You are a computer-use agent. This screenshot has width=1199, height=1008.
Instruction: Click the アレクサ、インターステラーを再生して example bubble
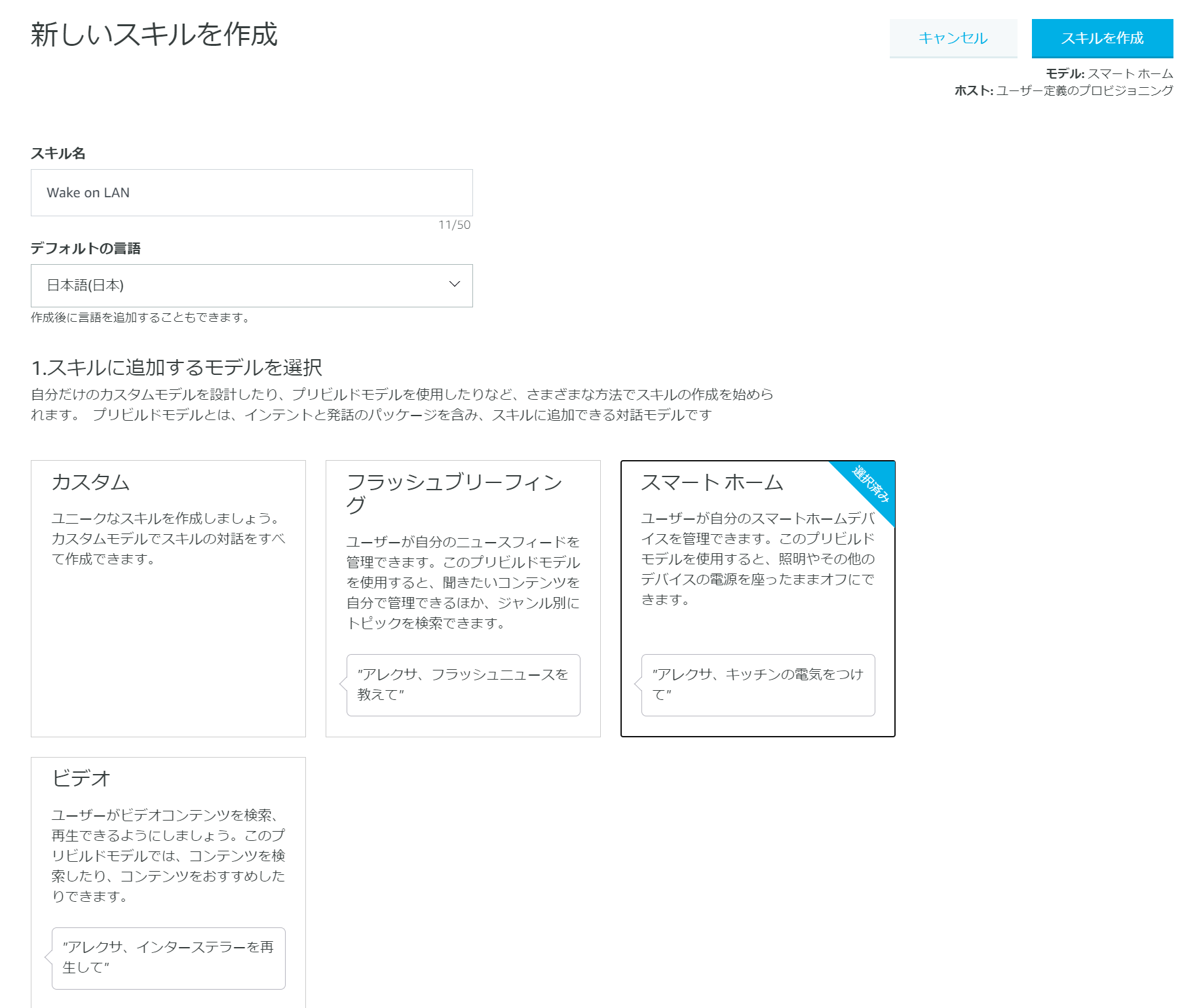(168, 958)
